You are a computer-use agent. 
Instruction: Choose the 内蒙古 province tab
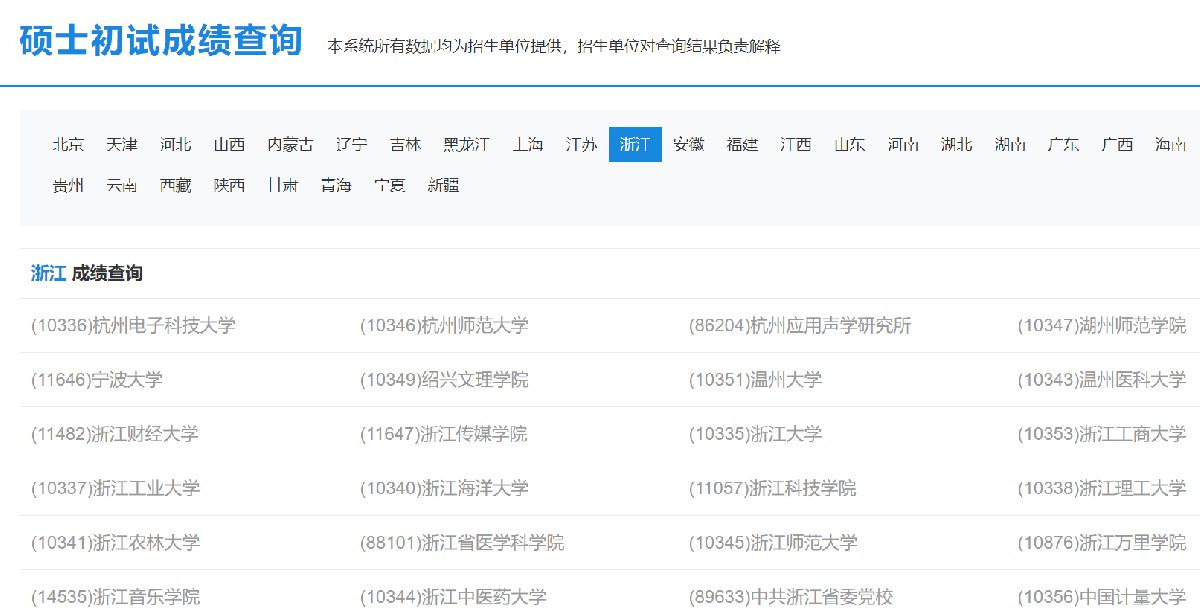(x=290, y=144)
